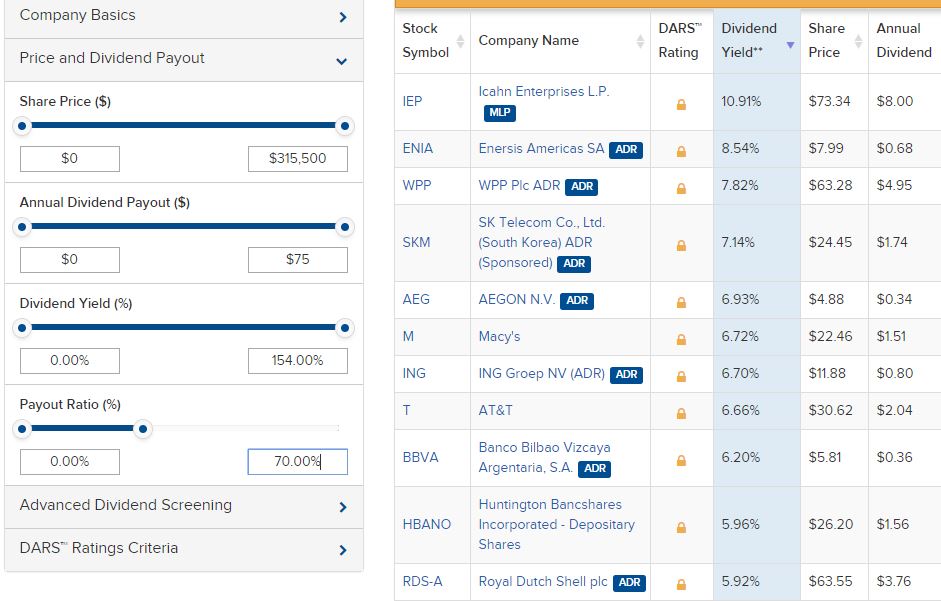Click the ADR badge next to Enersis Americas SA

626,149
